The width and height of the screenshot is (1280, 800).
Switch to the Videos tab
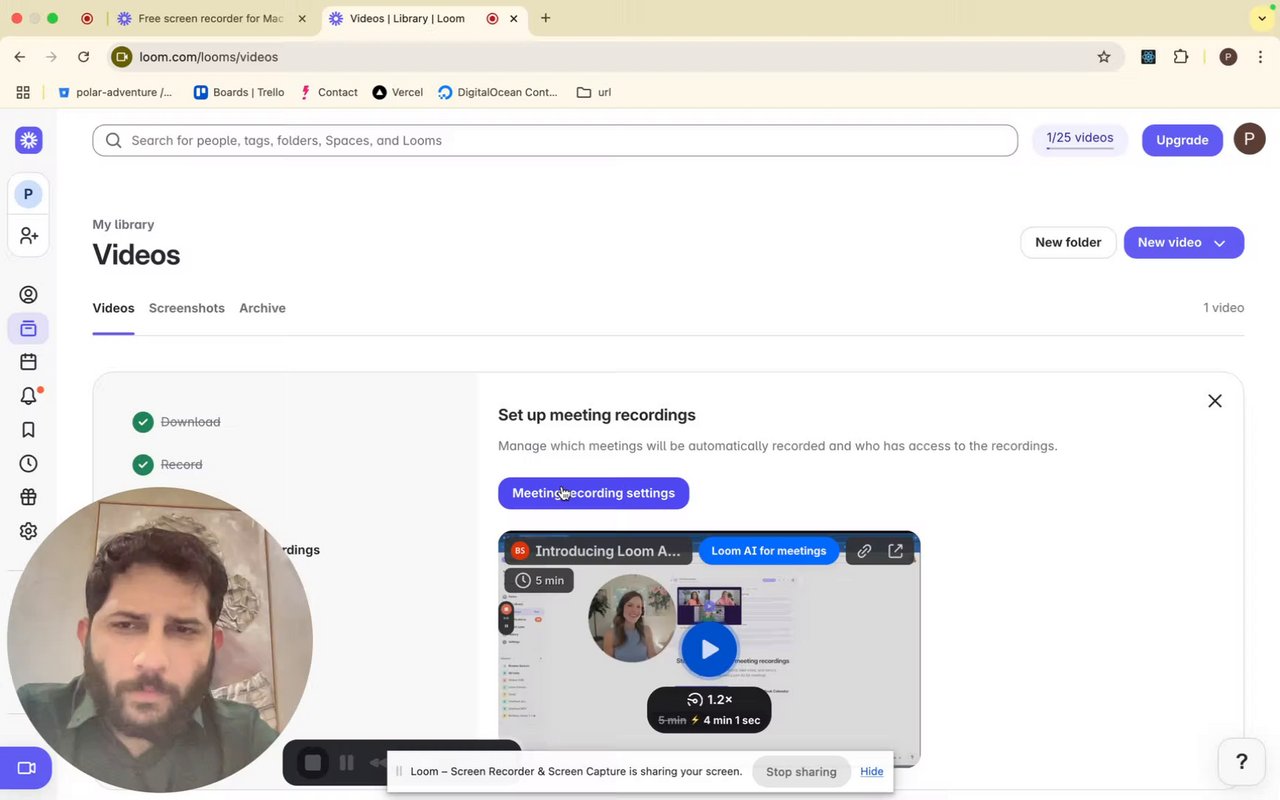(x=113, y=308)
